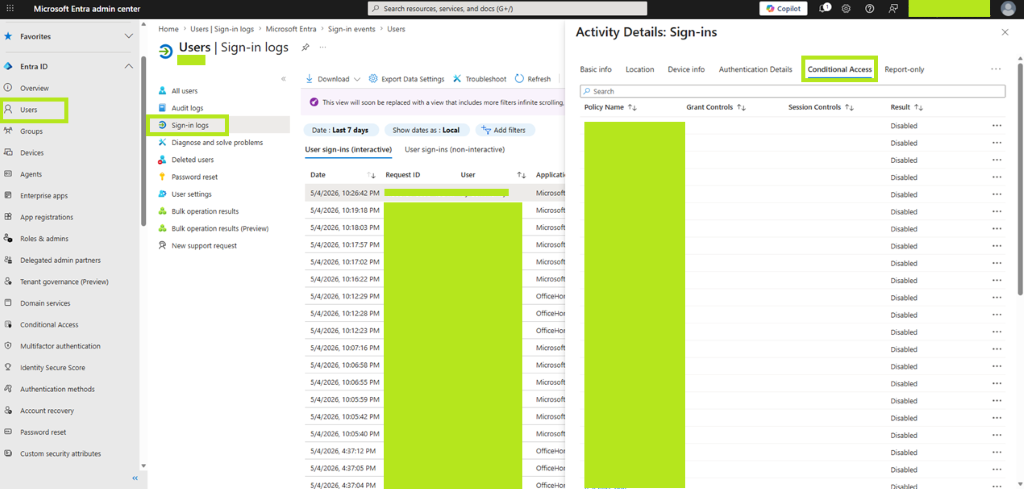Image resolution: width=1024 pixels, height=489 pixels.
Task: Open Diagnose and solve problems
Action: (217, 142)
